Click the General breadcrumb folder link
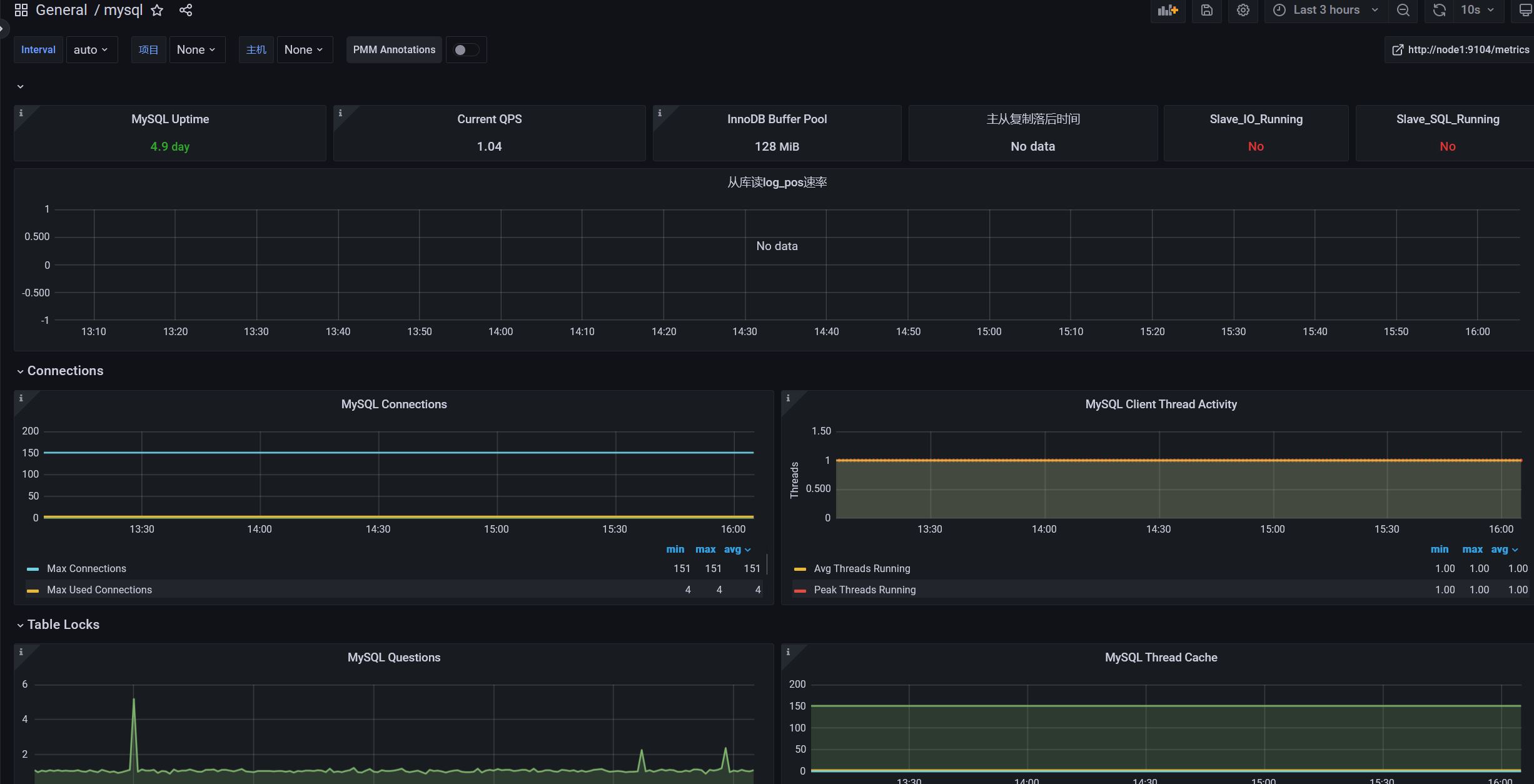 pyautogui.click(x=61, y=10)
